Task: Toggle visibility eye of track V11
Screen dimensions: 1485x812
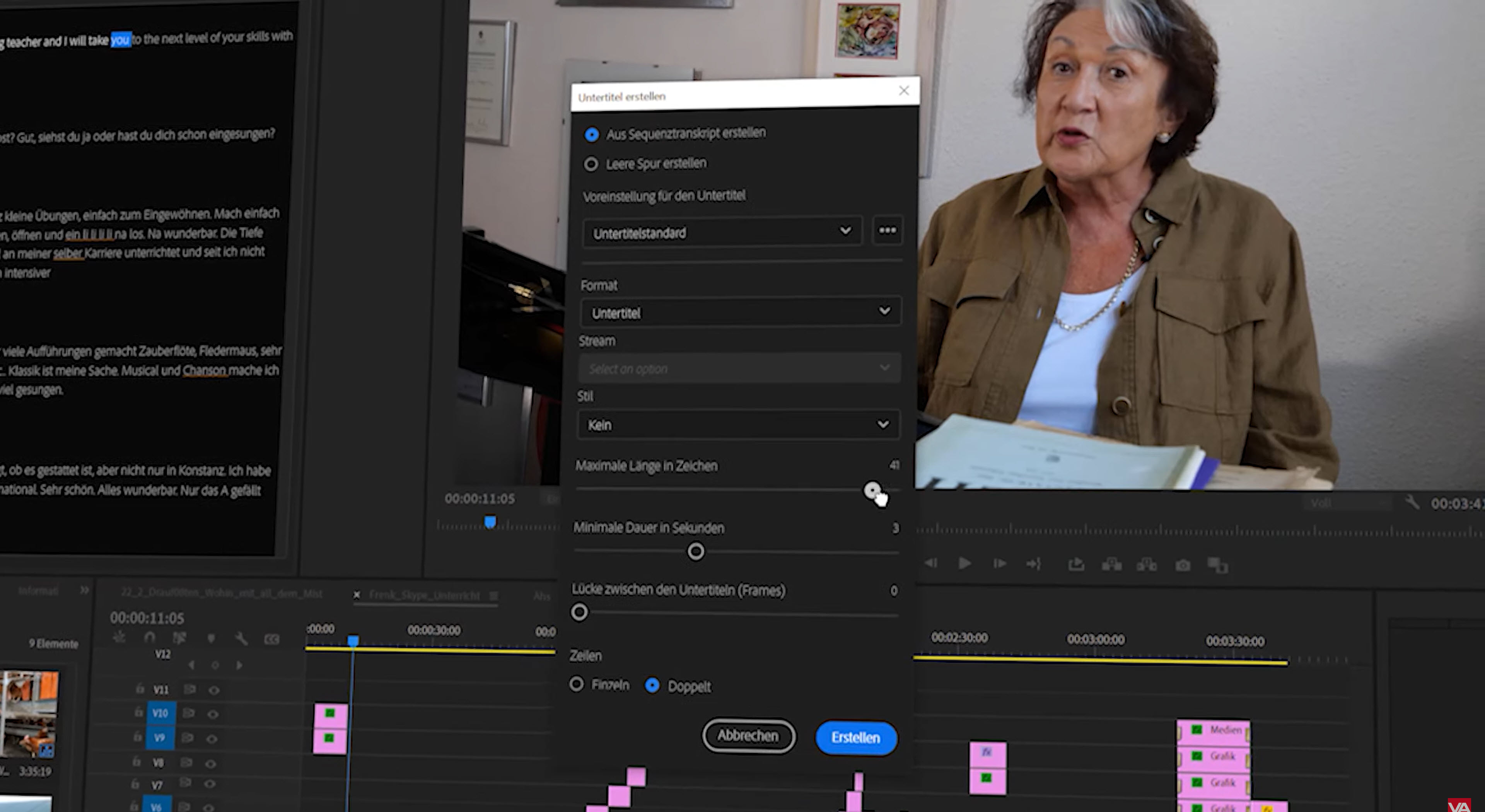Action: click(x=214, y=690)
